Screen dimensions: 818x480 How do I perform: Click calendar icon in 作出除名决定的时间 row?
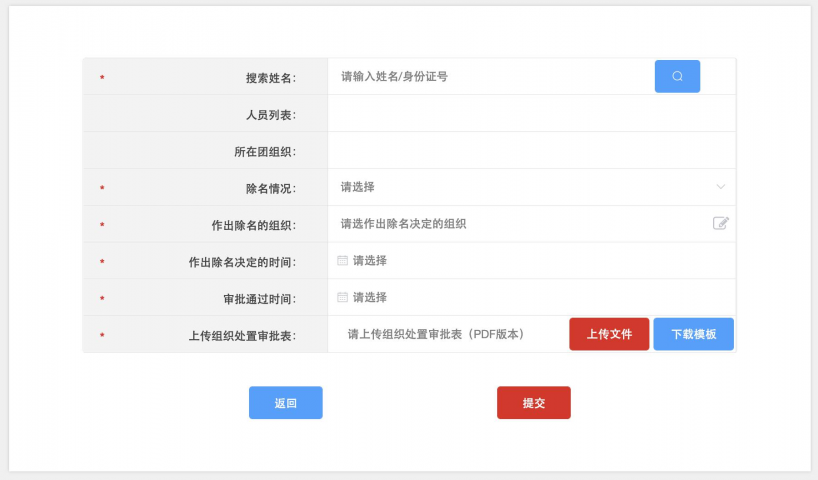pyautogui.click(x=342, y=260)
